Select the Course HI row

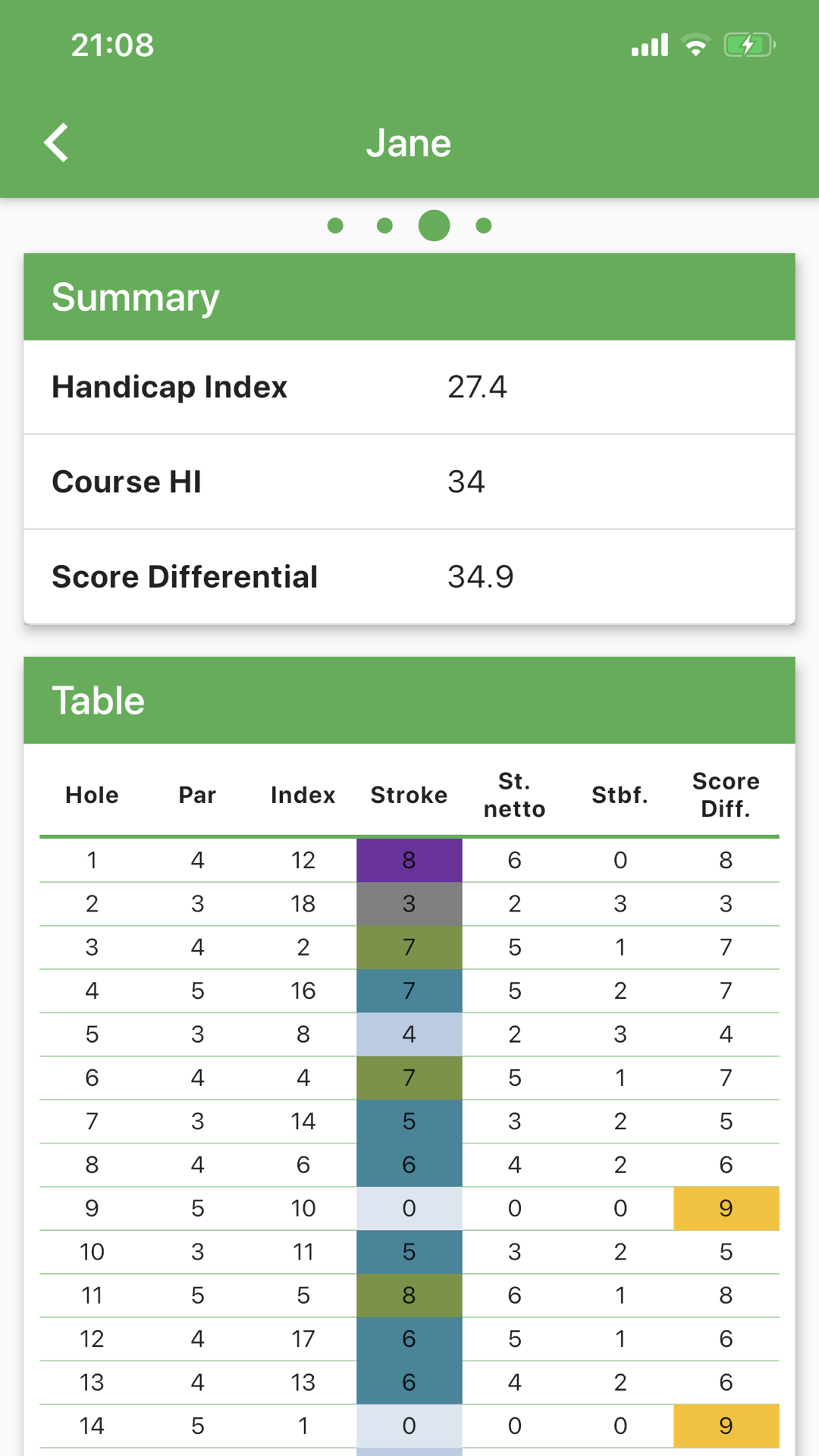coord(126,482)
